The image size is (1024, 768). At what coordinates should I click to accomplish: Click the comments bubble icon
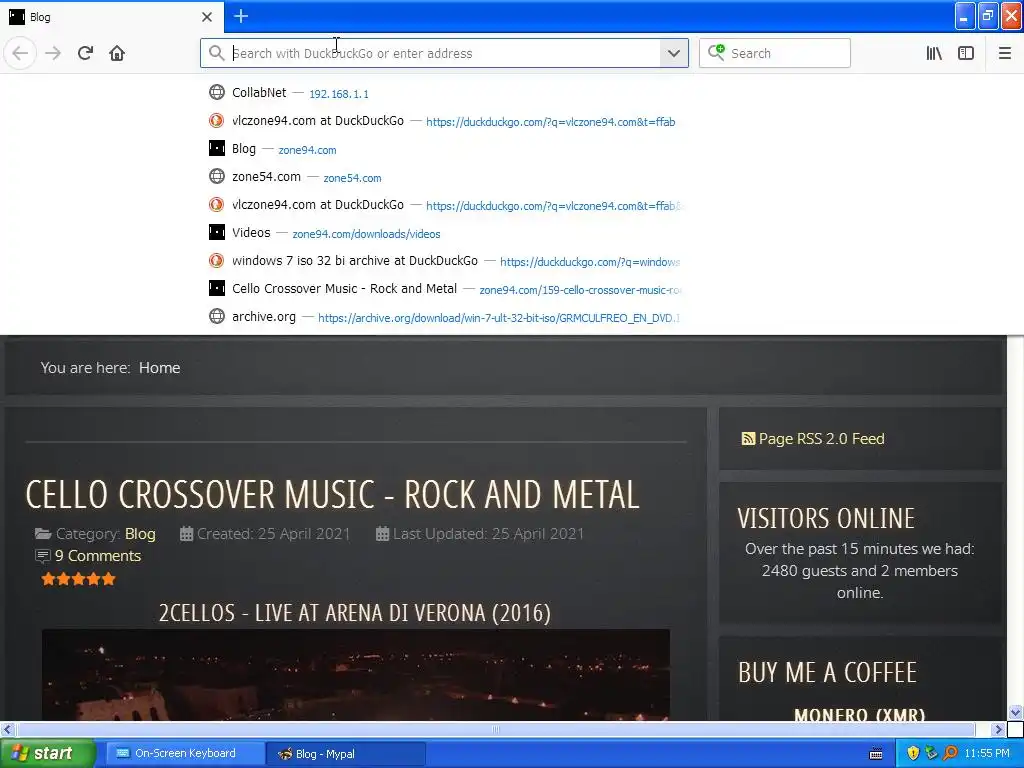(42, 556)
